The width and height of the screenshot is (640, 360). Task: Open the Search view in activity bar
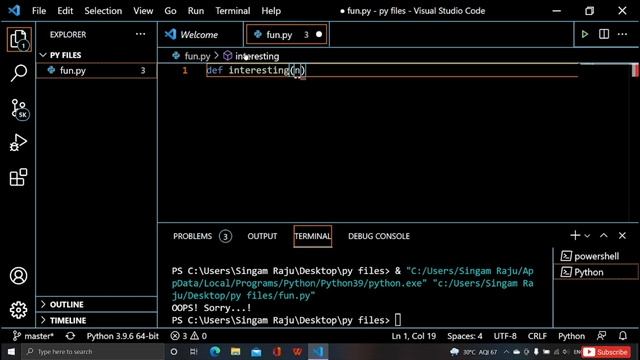(x=19, y=73)
